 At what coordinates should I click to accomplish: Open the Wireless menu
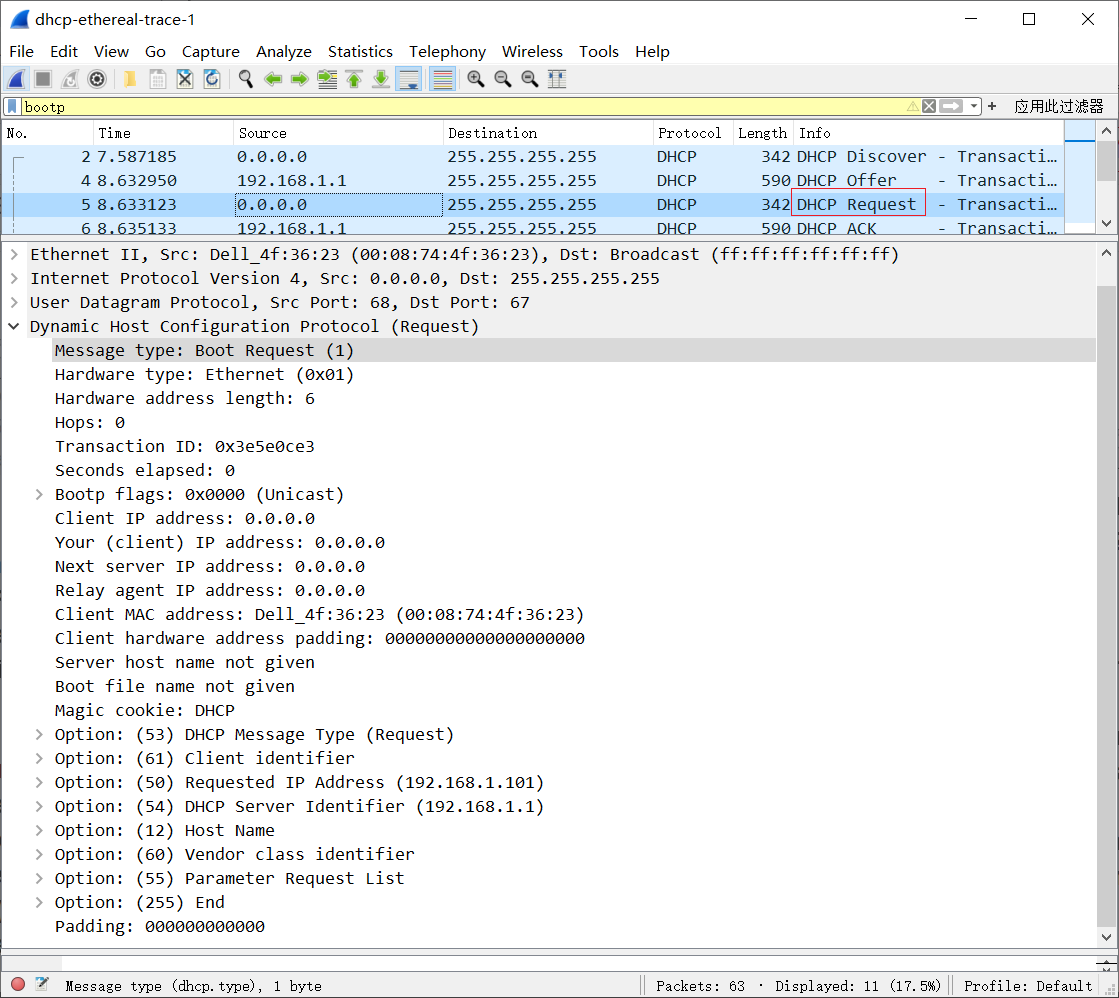532,51
